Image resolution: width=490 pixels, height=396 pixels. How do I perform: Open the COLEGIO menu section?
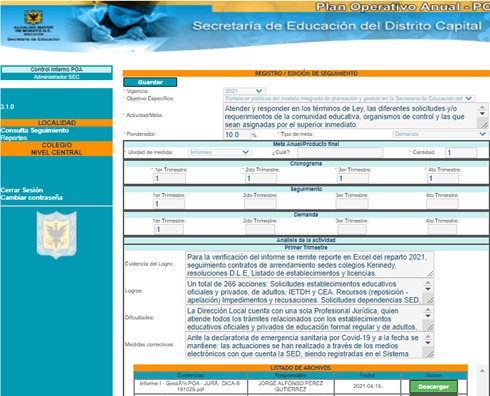tap(57, 145)
